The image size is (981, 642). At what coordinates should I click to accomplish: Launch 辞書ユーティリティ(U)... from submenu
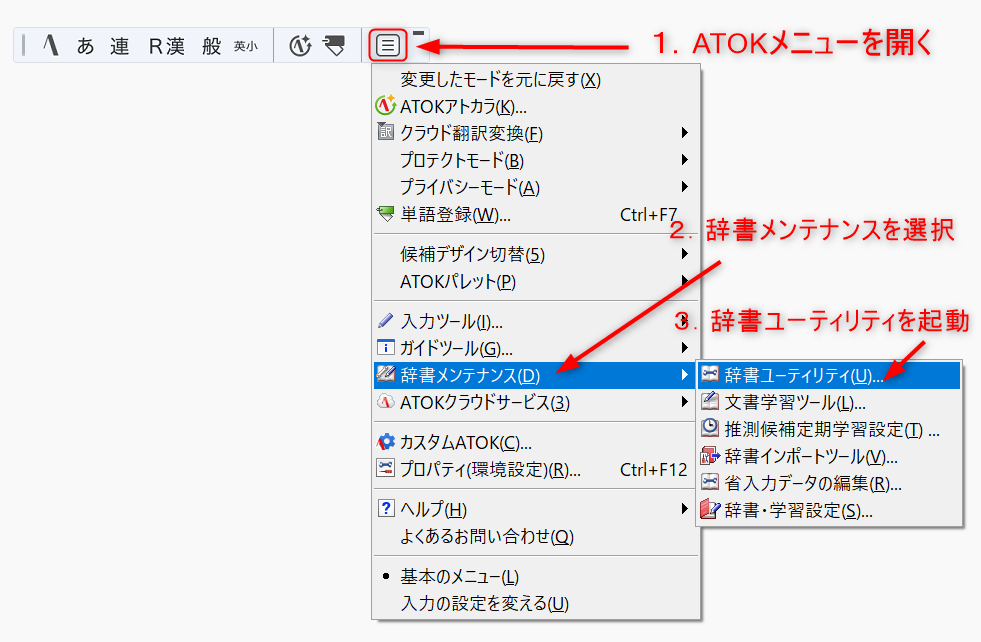click(829, 375)
